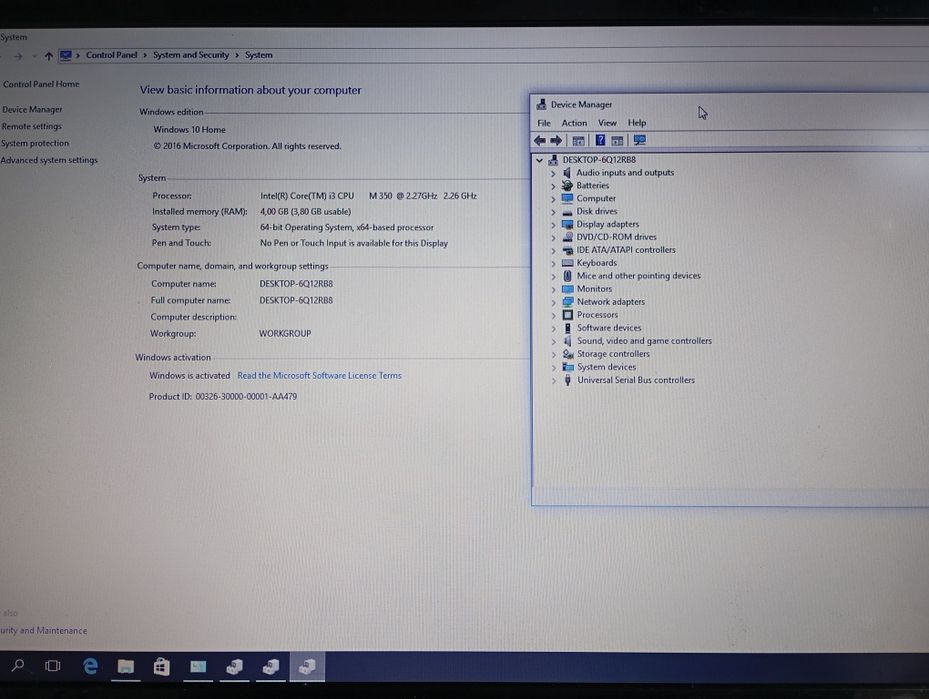Select Sound, video and game controllers label
This screenshot has height=699, width=929.
coord(645,341)
